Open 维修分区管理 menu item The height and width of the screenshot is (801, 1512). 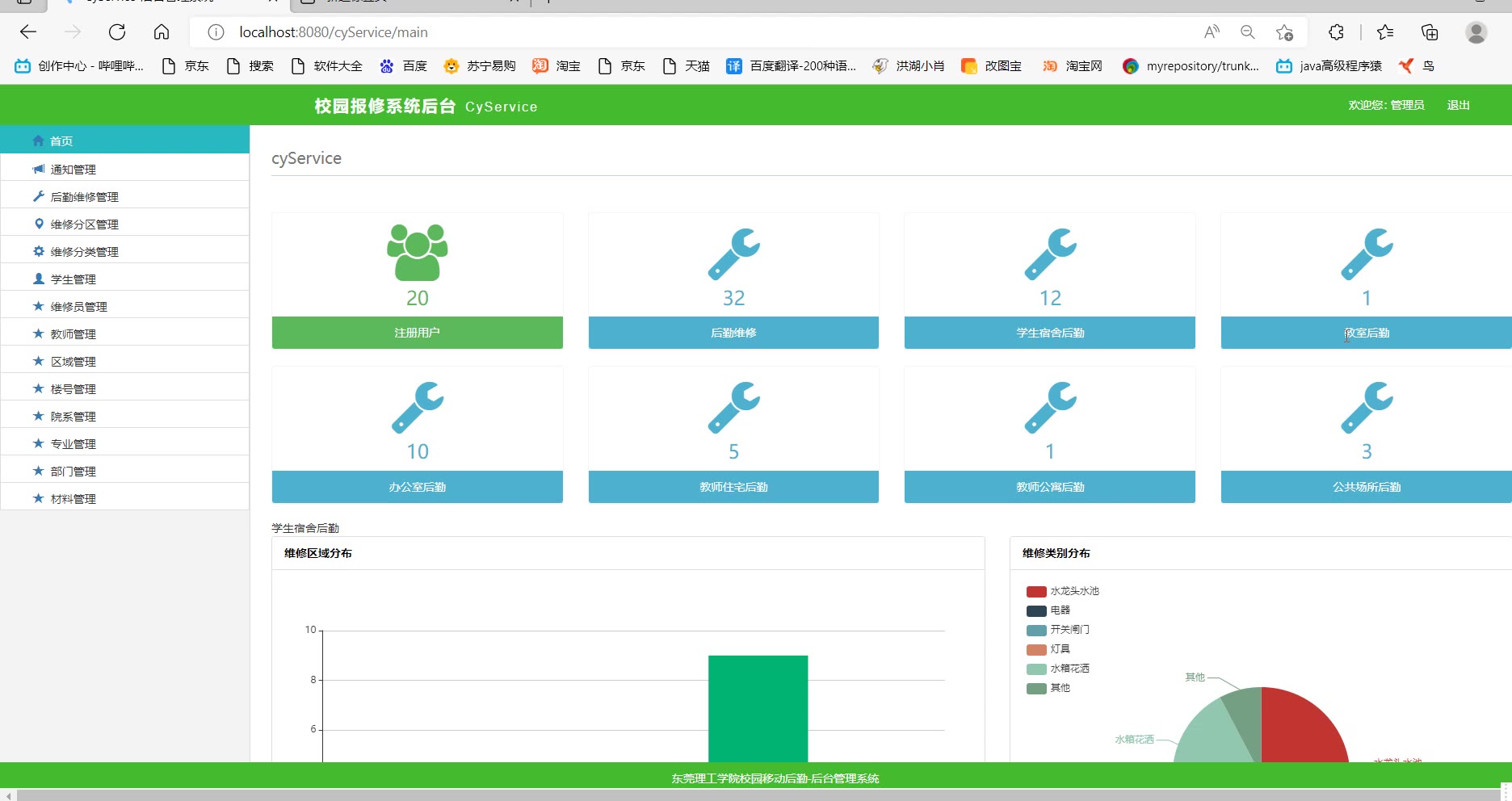click(125, 224)
